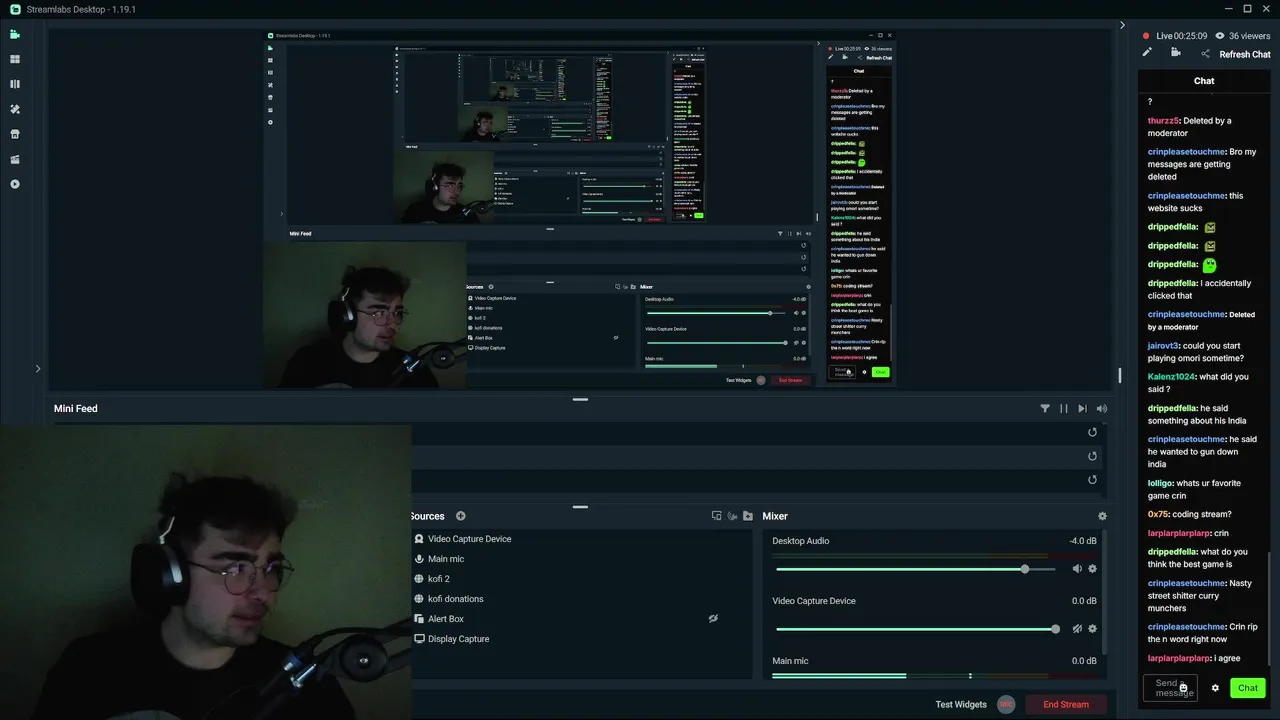Image resolution: width=1280 pixels, height=720 pixels.
Task: Open Video Capture Device mixer settings gear
Action: (1092, 629)
